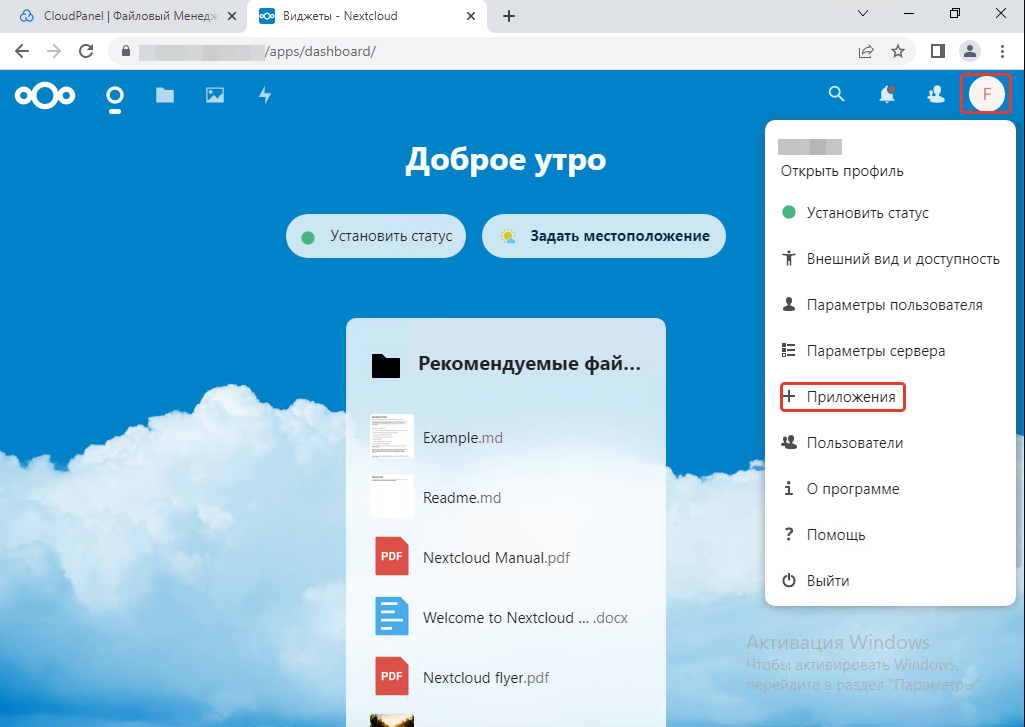Click the search magnifier icon
The width and height of the screenshot is (1025, 727).
[837, 94]
